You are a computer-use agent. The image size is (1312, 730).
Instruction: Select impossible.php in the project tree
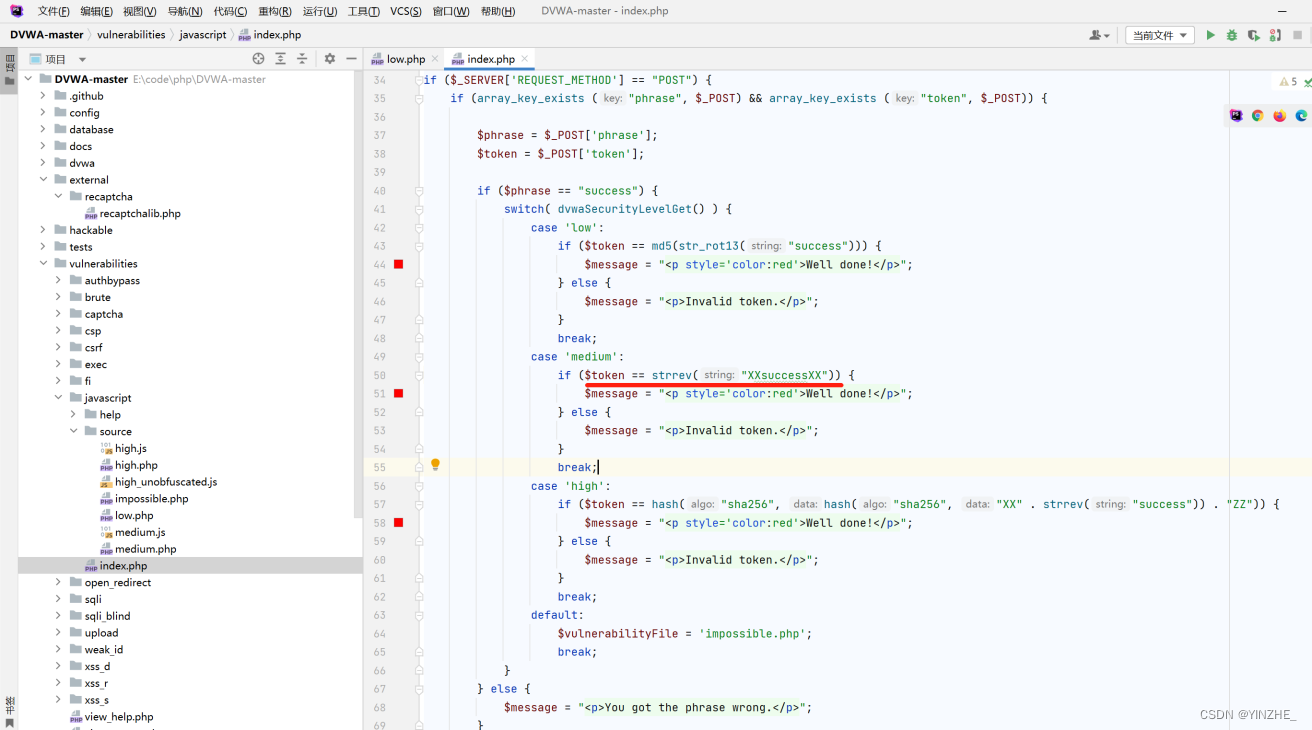[151, 499]
